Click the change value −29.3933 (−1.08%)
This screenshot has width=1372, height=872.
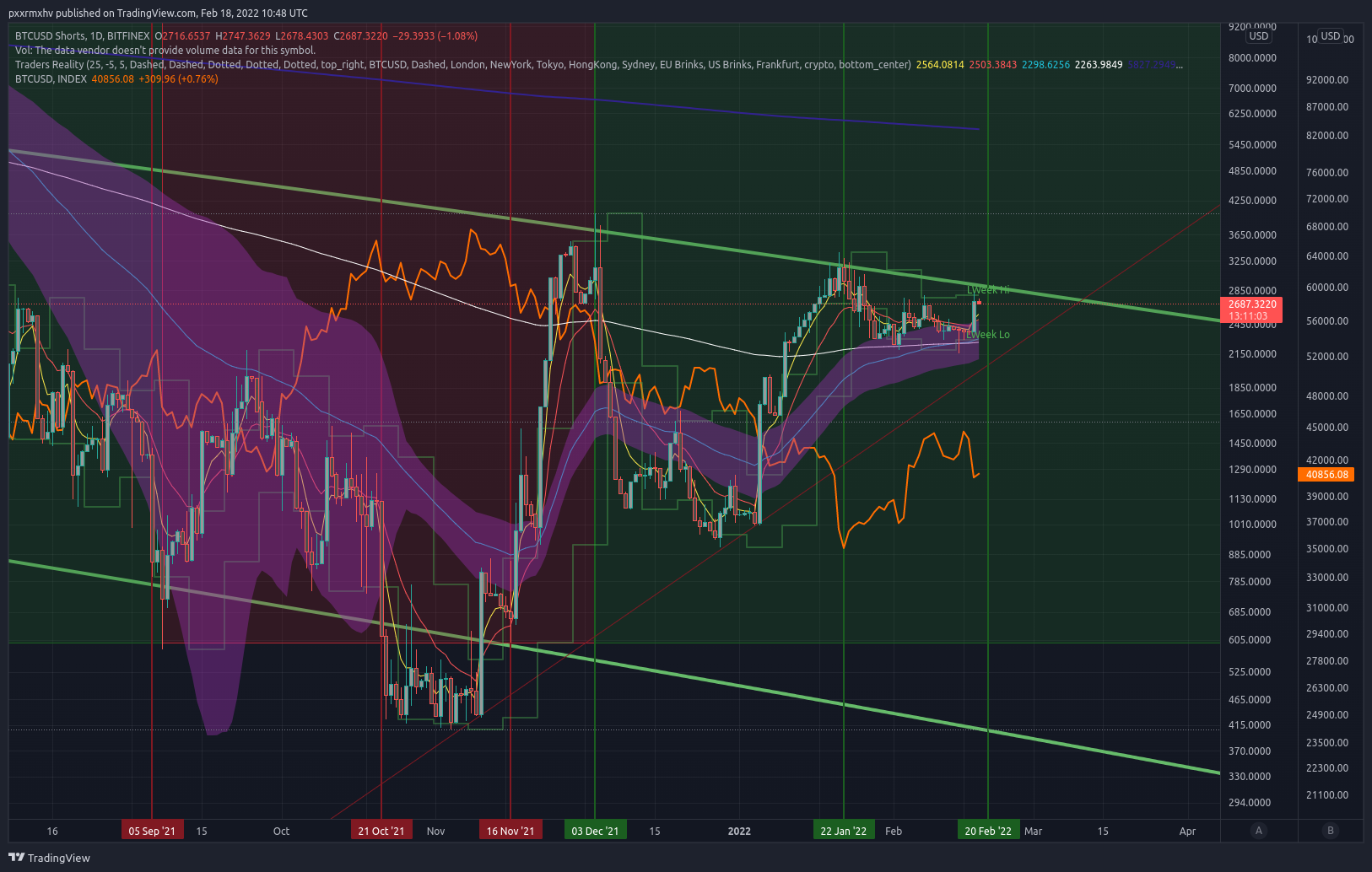[435, 36]
